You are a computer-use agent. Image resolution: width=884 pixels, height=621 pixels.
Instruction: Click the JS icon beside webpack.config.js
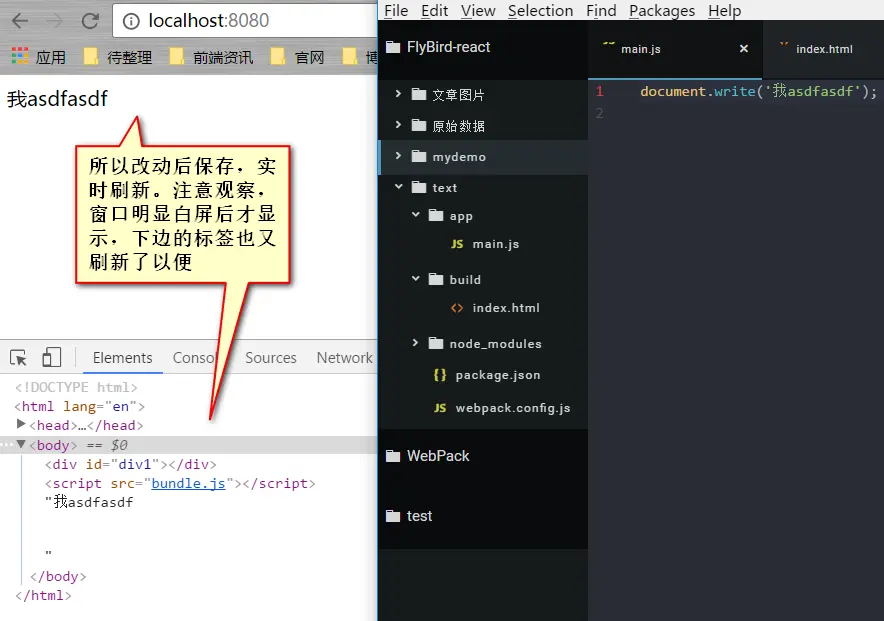pyautogui.click(x=440, y=408)
